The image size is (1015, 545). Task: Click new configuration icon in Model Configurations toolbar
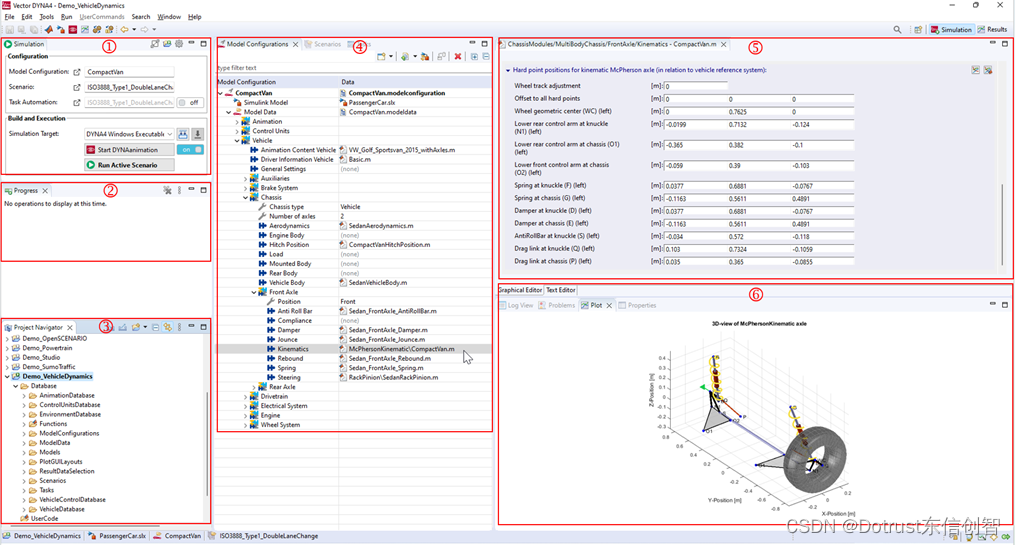click(381, 56)
